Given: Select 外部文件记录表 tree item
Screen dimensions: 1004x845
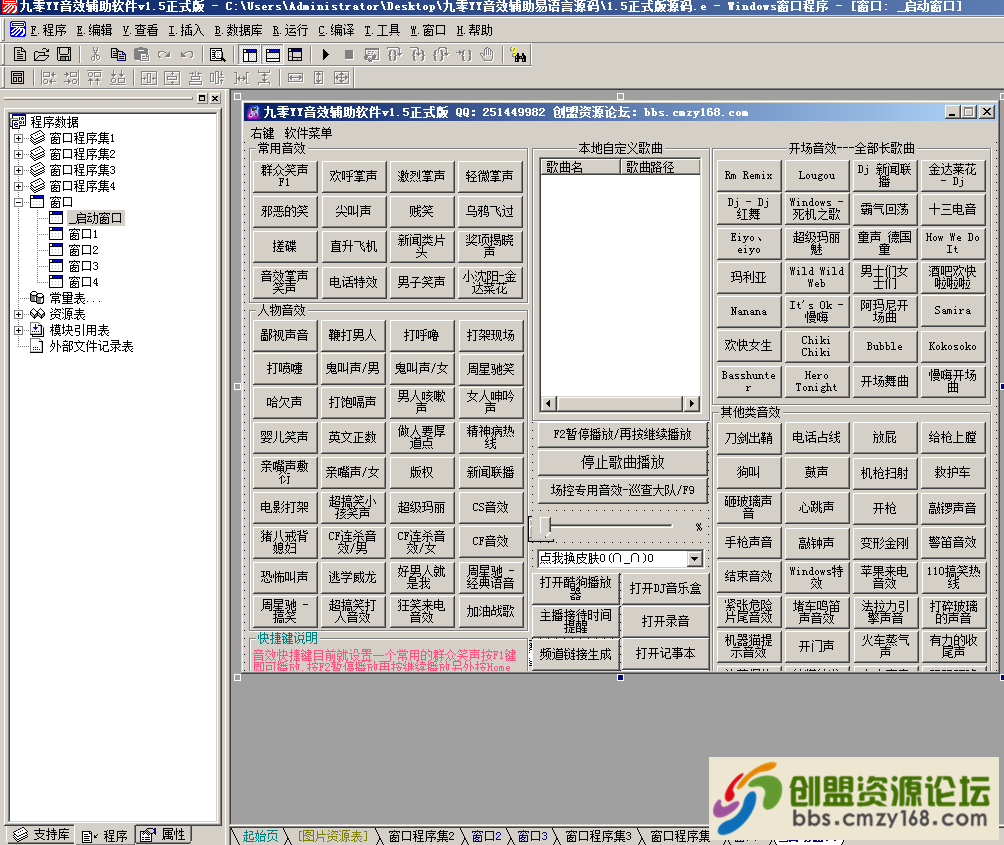Looking at the screenshot, I should pos(92,346).
